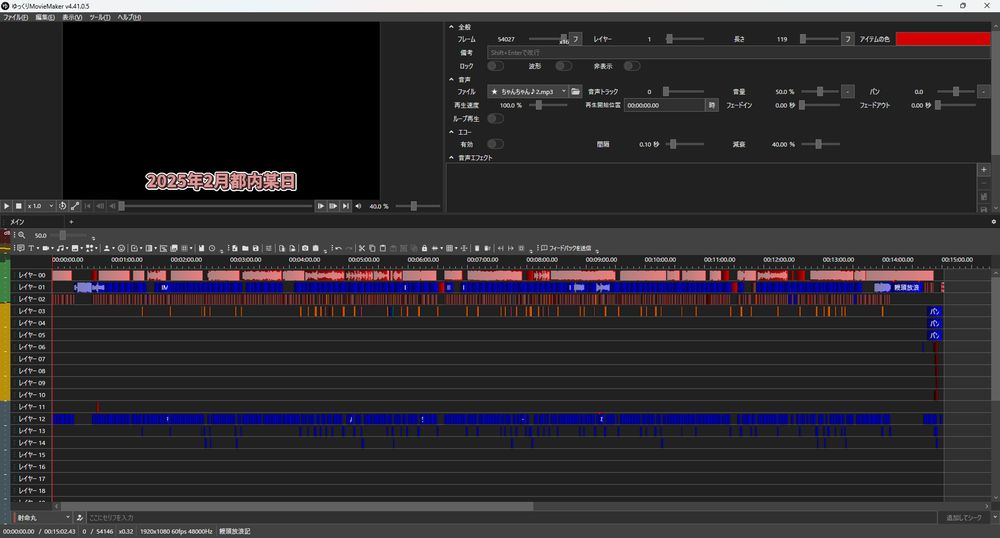Image resolution: width=1000 pixels, height=538 pixels.
Task: Toggle loop playback icon in preview controls
Action: (x=62, y=206)
